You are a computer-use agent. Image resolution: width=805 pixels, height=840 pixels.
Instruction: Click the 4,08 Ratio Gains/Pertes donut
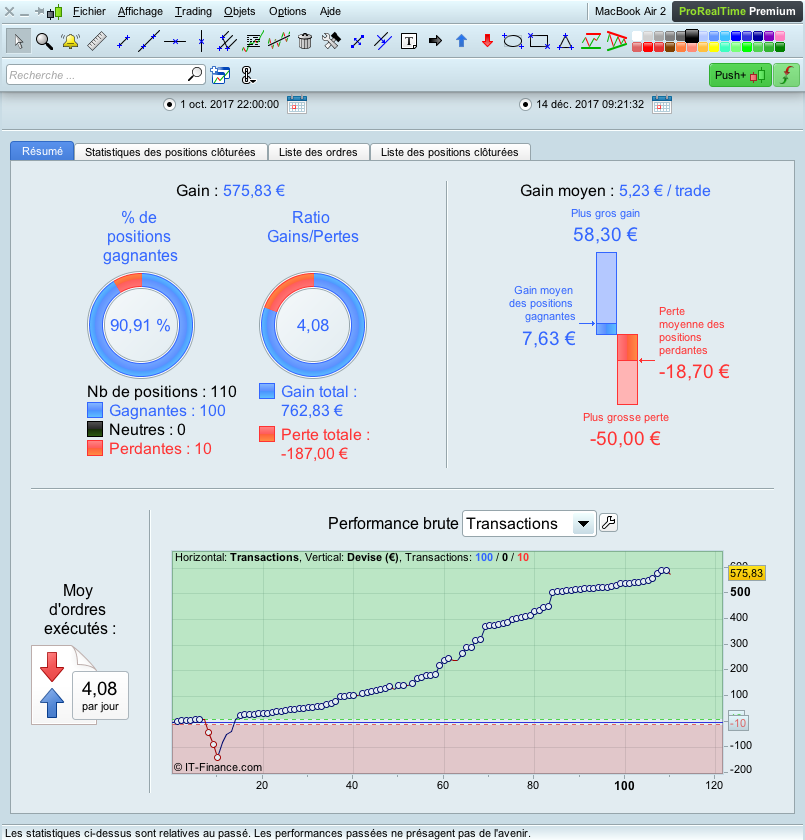[x=313, y=325]
